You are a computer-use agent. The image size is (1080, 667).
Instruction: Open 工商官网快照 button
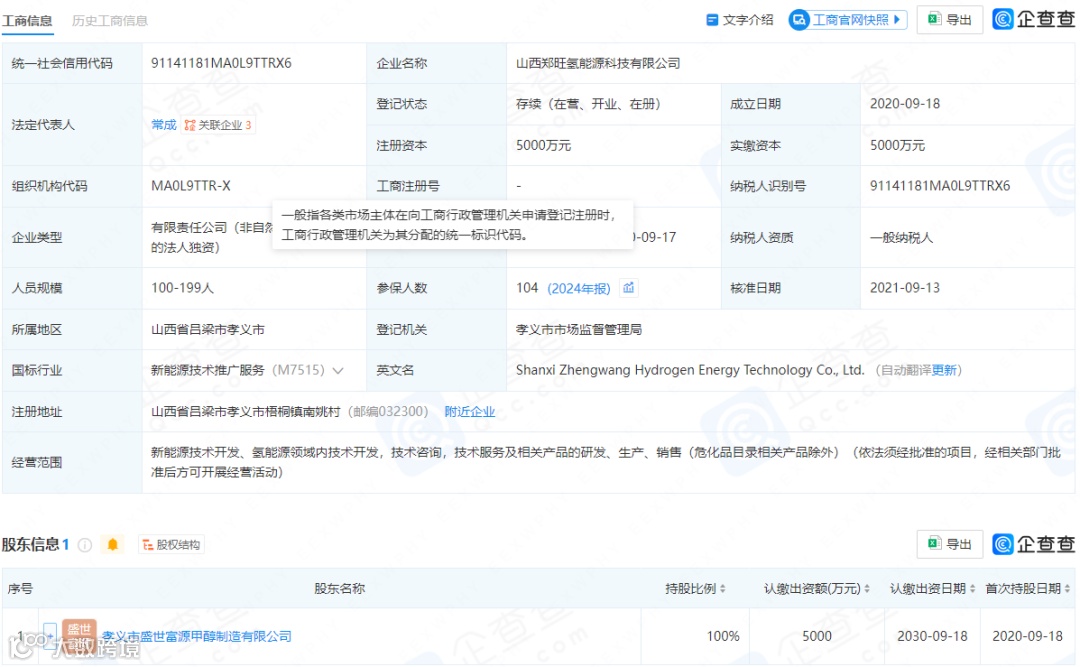[x=848, y=20]
